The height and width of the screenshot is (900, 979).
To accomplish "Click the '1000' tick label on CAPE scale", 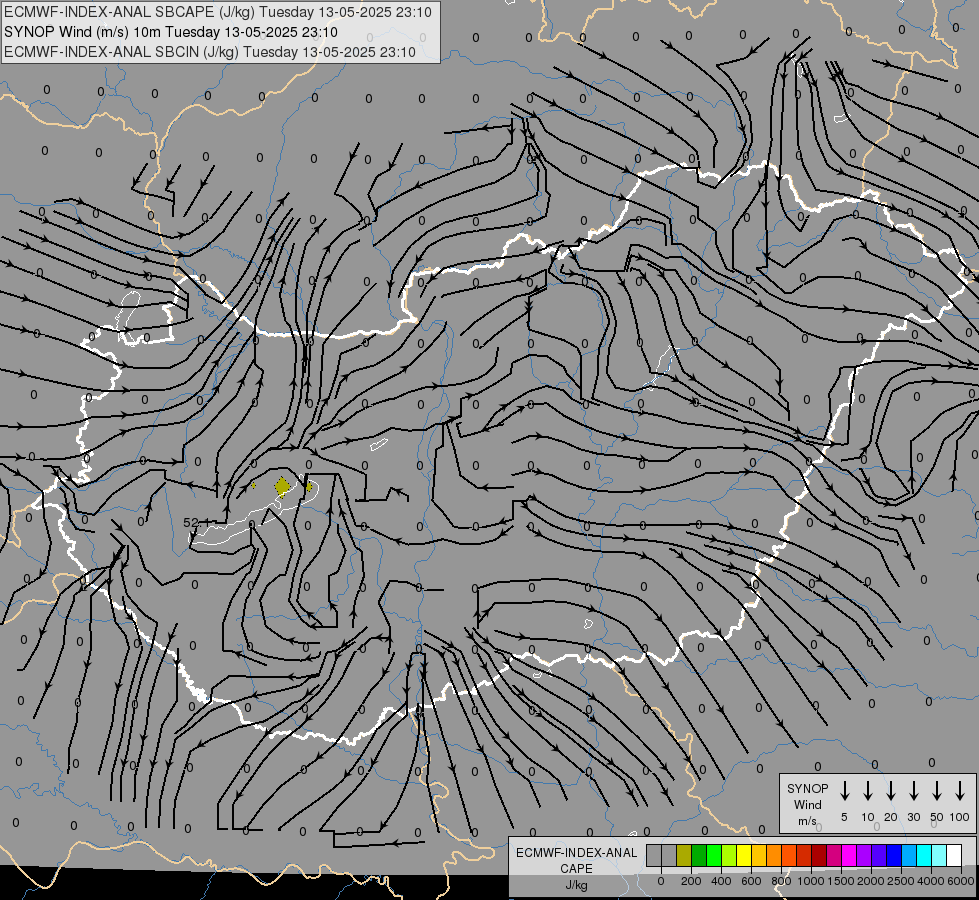I will point(811,881).
